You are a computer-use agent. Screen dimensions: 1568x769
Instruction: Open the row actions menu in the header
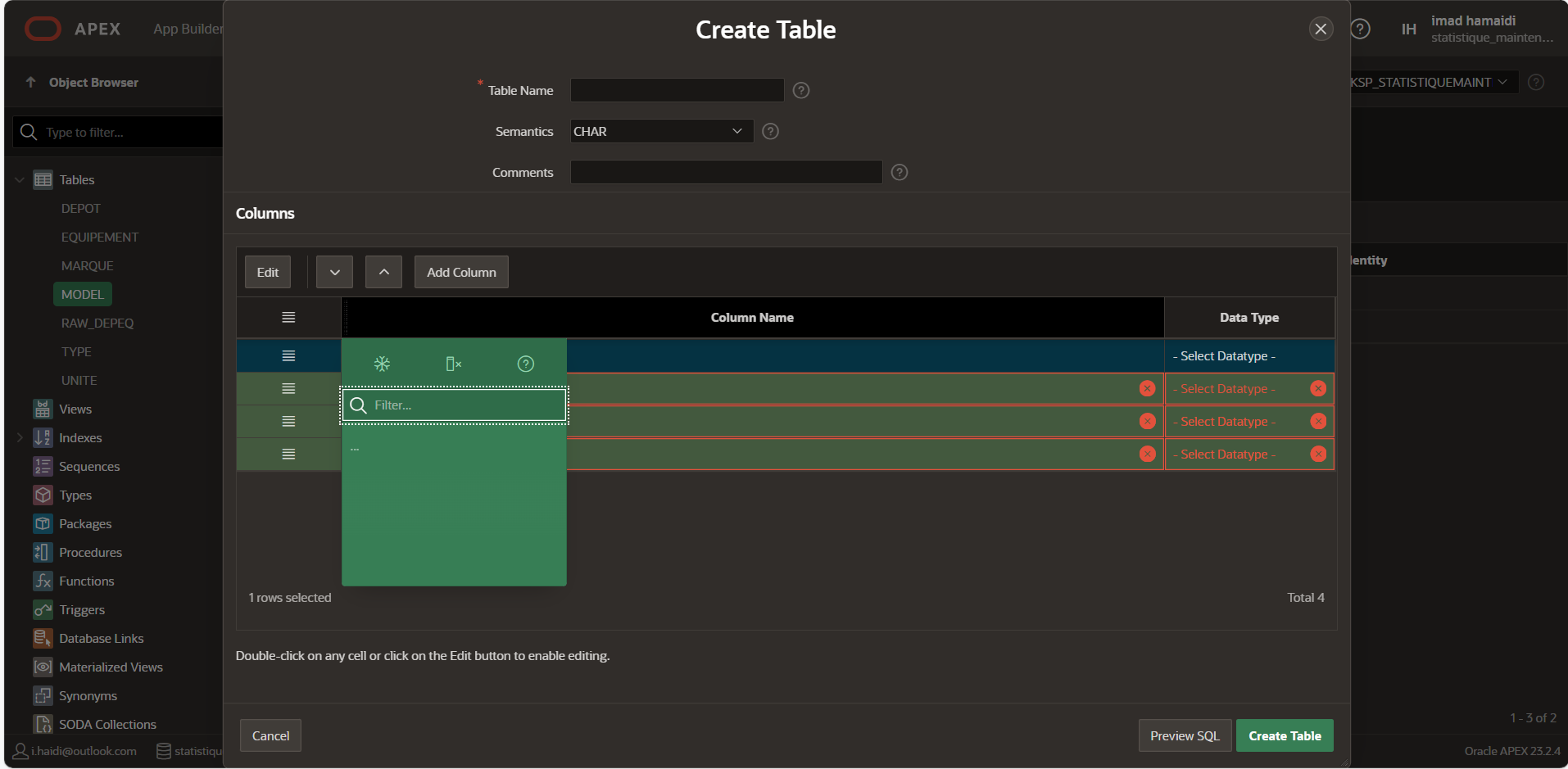point(288,318)
